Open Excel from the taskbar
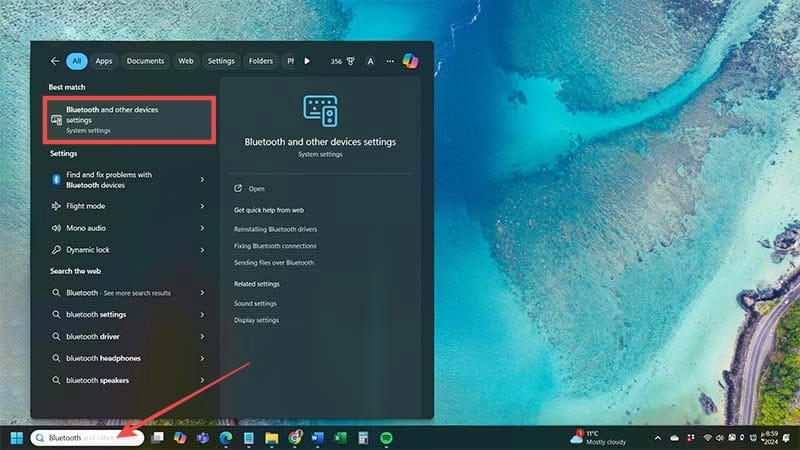 [x=341, y=438]
